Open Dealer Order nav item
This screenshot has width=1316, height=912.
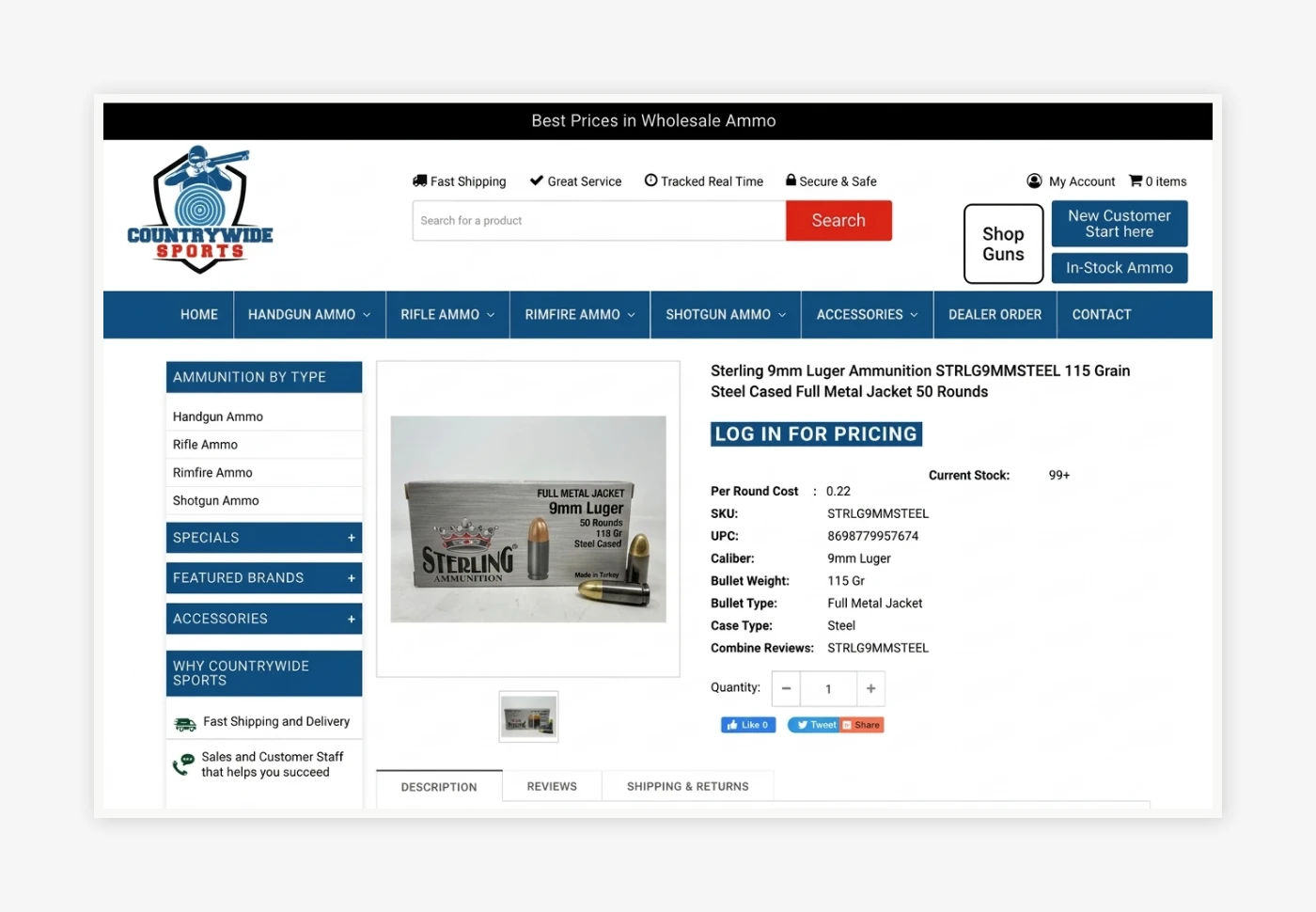click(995, 315)
